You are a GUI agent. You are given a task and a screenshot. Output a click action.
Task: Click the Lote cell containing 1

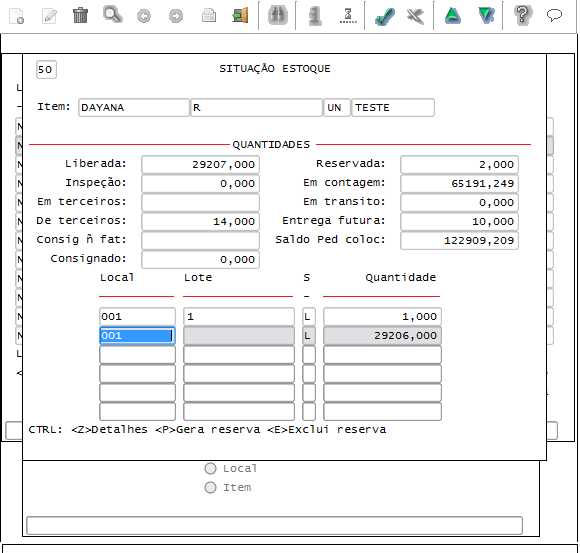click(239, 317)
